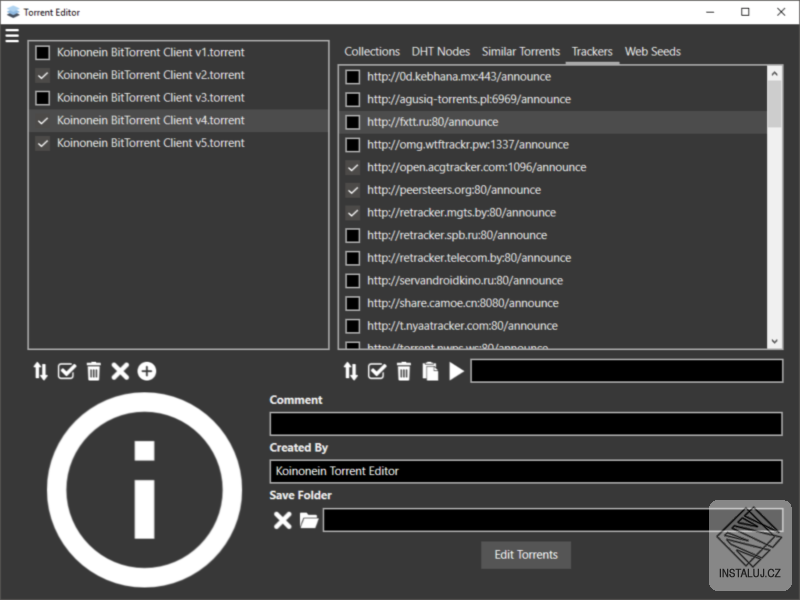Click scroll down arrow in trackers list
The height and width of the screenshot is (600, 800).
774,341
